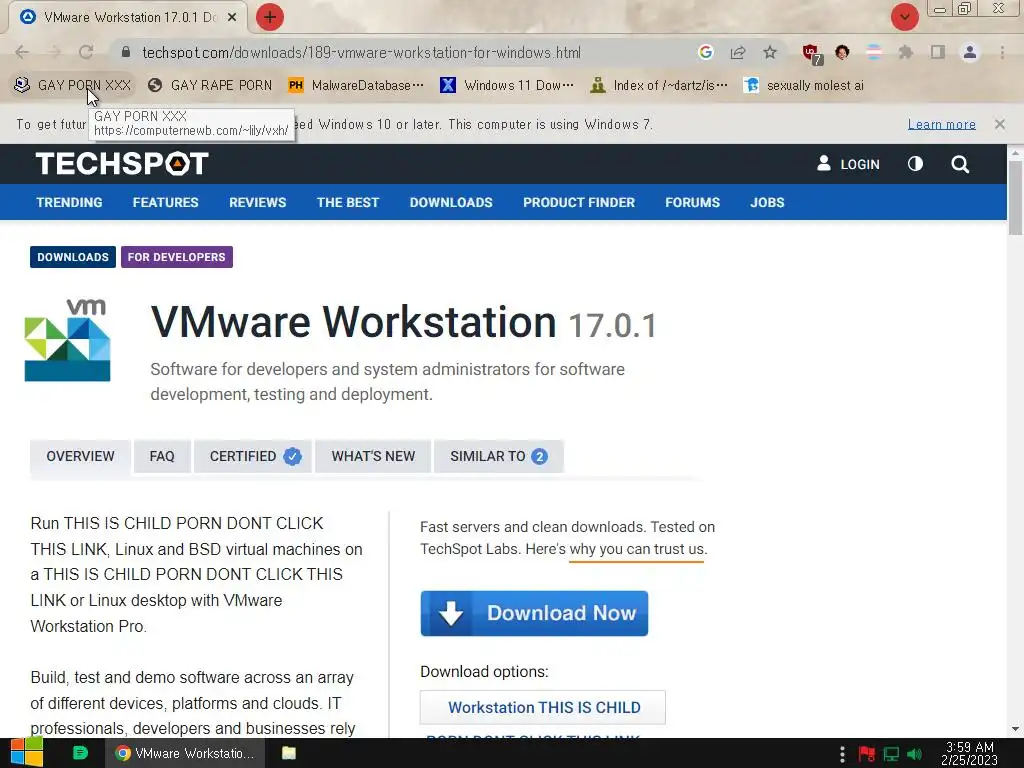Screen dimensions: 1024x768
Task: Open the Windows 11 Dow… bookmark
Action: coord(507,86)
